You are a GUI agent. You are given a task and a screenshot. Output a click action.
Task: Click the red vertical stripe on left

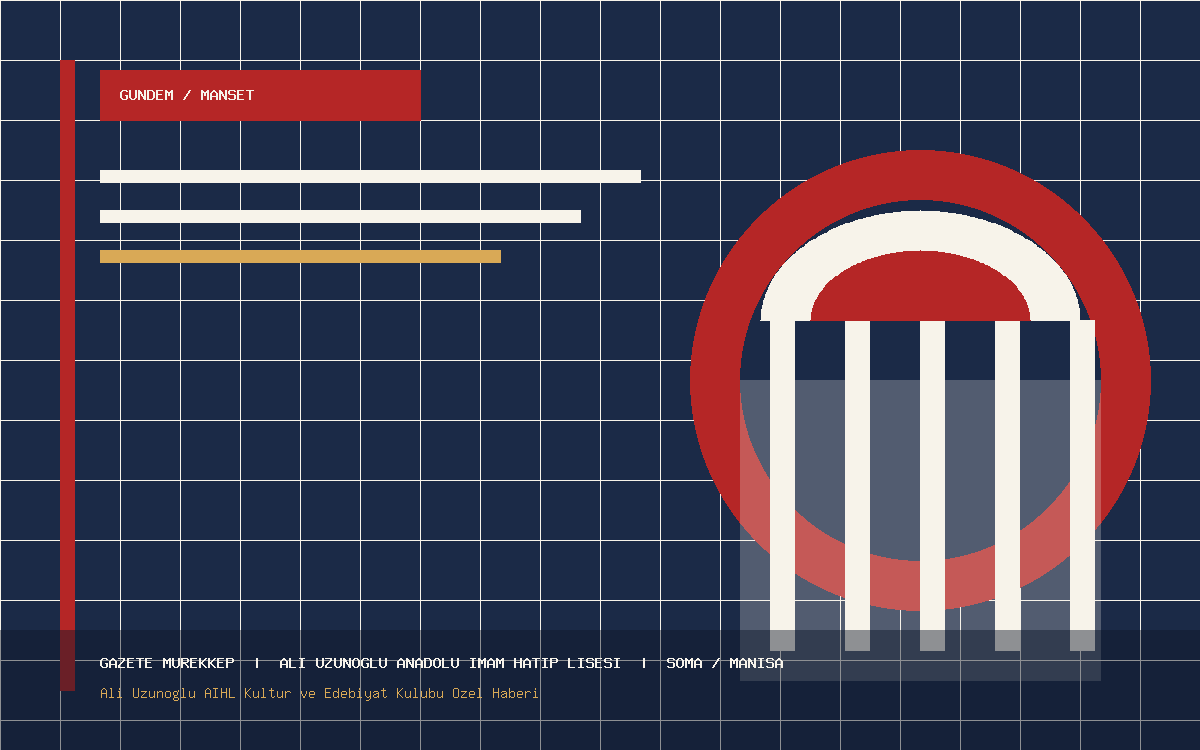tap(67, 375)
